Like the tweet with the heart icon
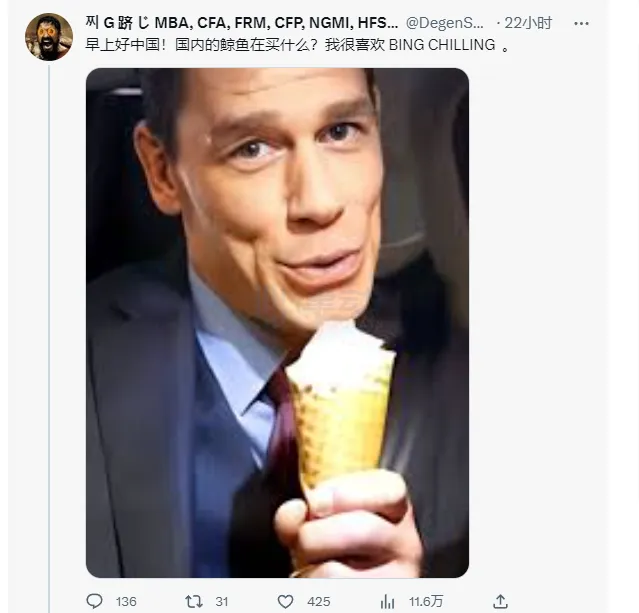The height and width of the screenshot is (613, 639). tap(285, 601)
